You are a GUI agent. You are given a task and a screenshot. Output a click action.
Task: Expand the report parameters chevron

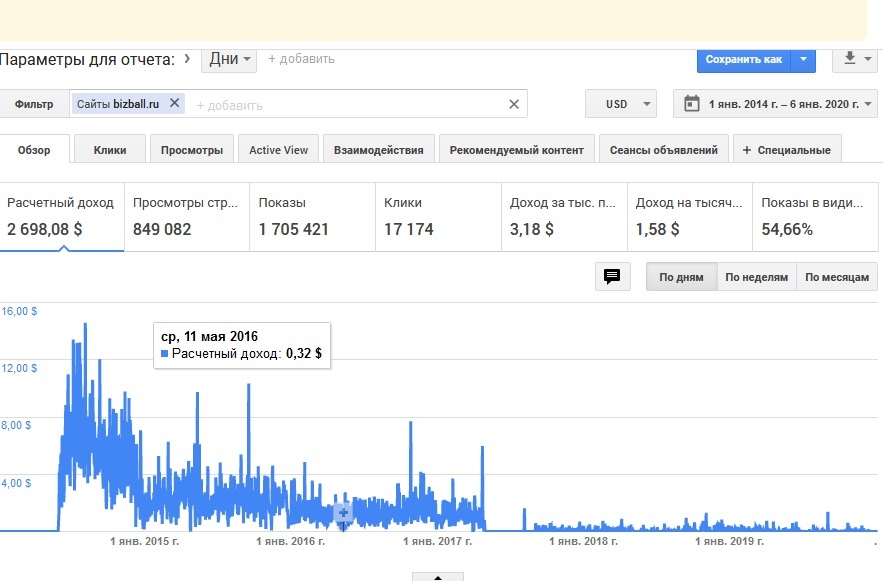[x=187, y=59]
